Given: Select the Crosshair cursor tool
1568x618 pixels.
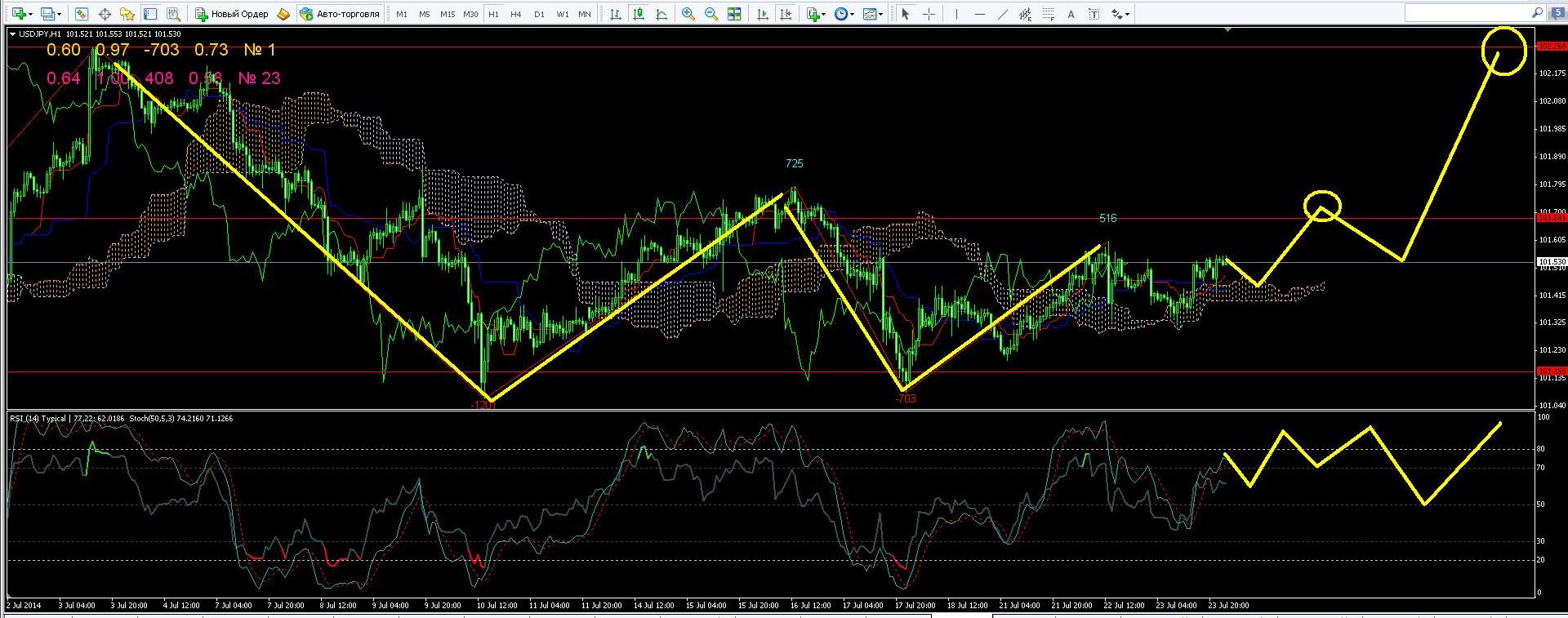Looking at the screenshot, I should (929, 14).
